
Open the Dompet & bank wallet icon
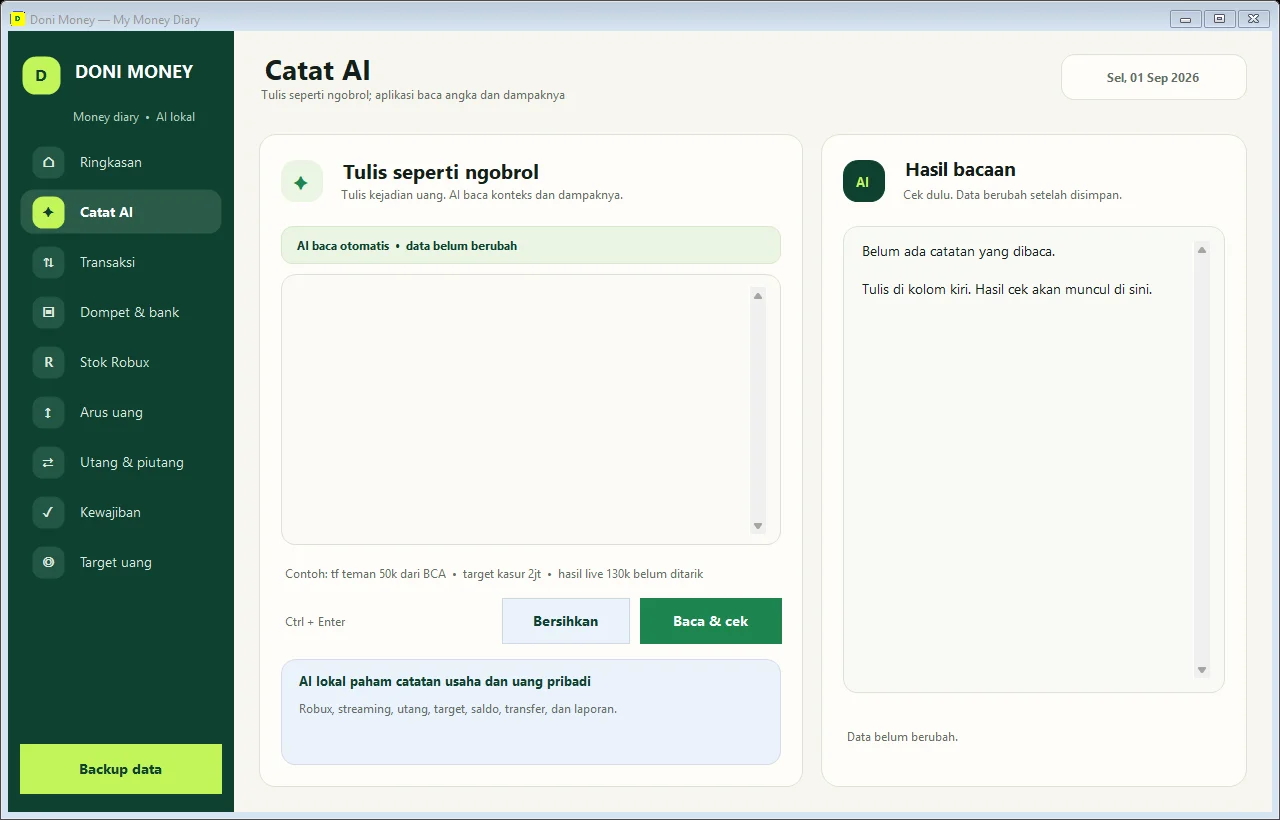pos(48,312)
